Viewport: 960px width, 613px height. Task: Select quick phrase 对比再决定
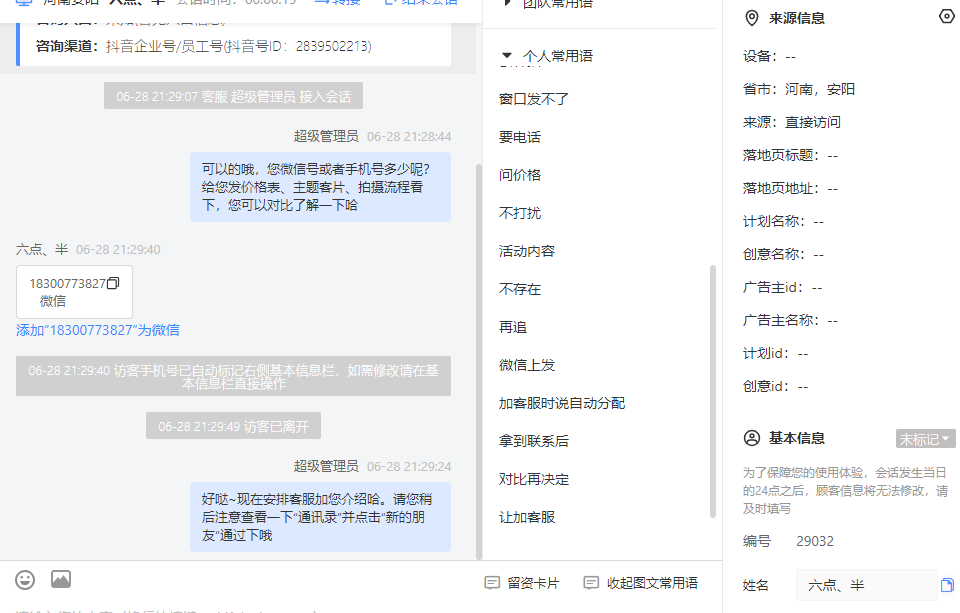(x=533, y=479)
